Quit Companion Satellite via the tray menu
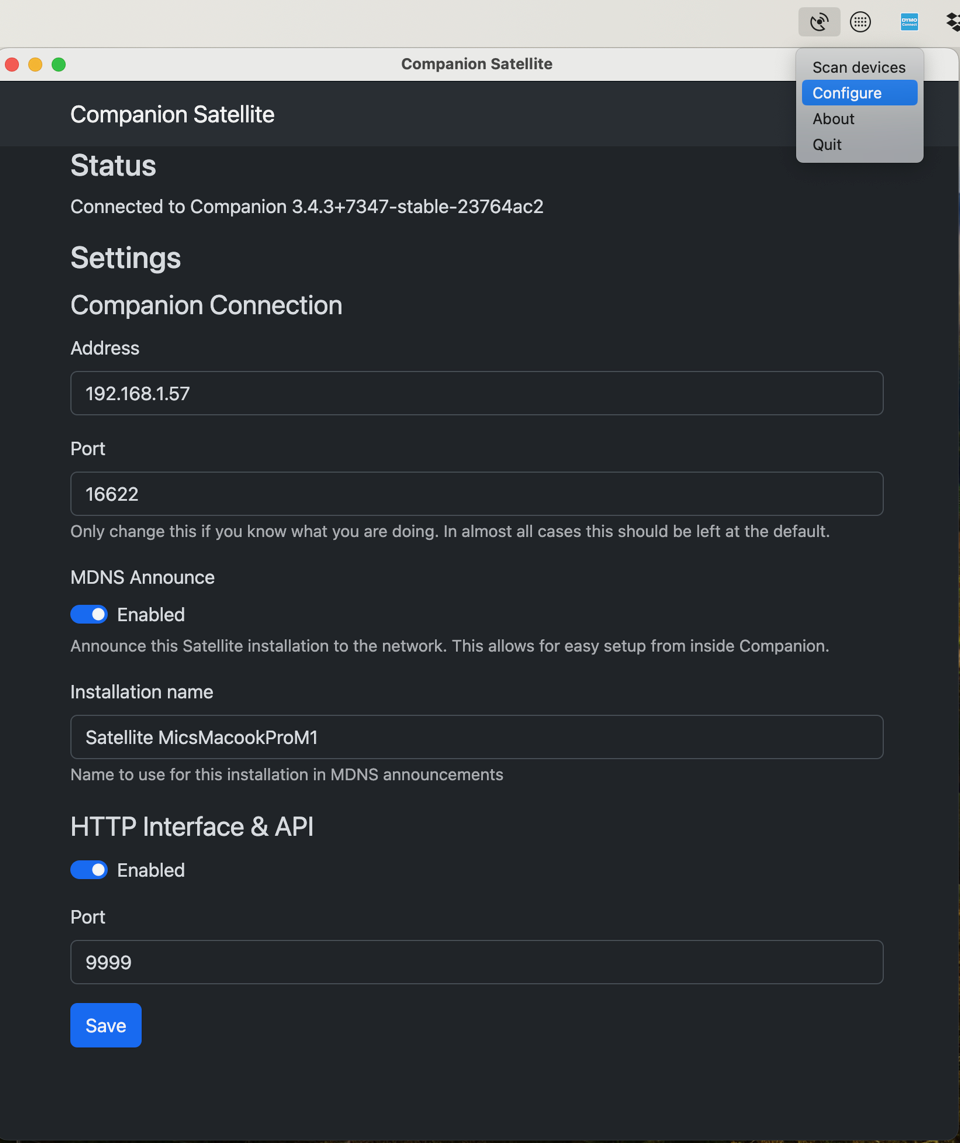This screenshot has width=960, height=1143. click(827, 145)
